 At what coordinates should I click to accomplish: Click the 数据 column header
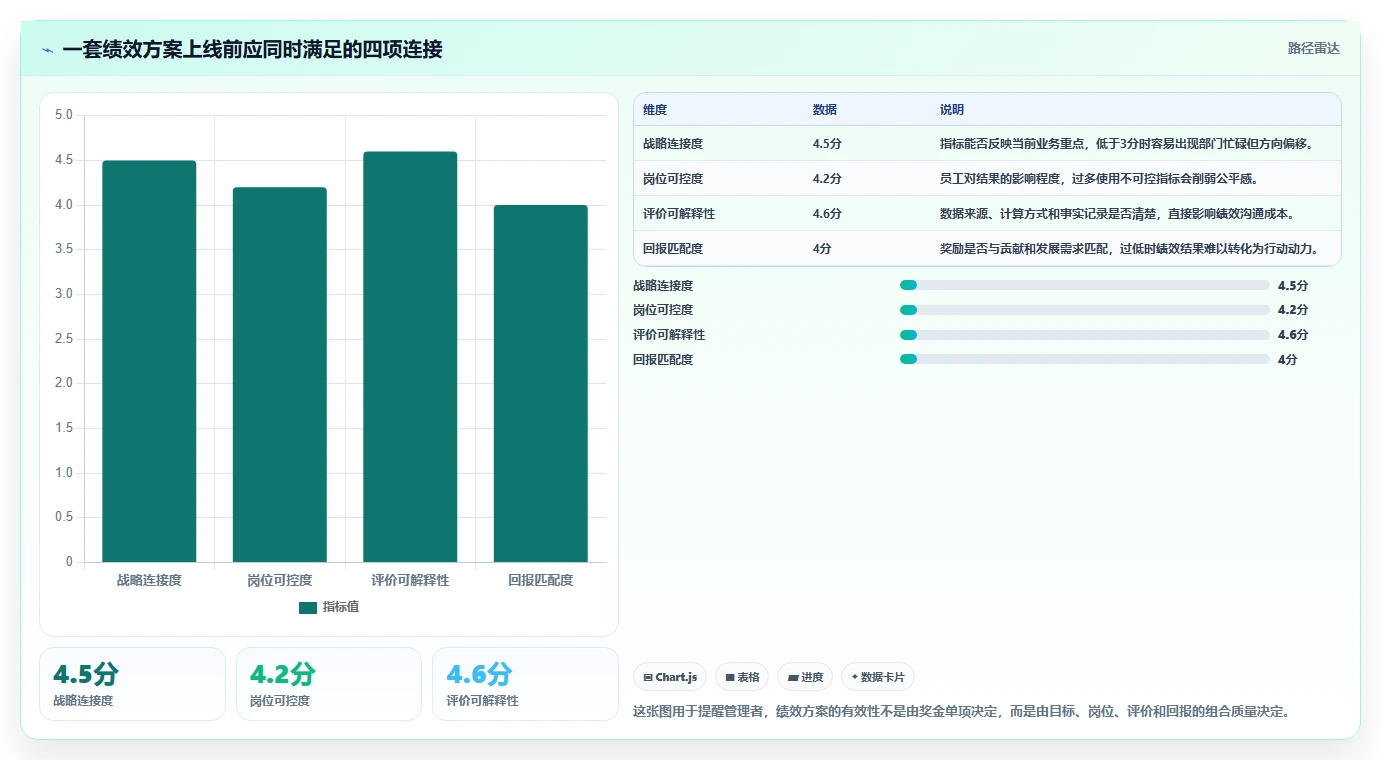[825, 110]
